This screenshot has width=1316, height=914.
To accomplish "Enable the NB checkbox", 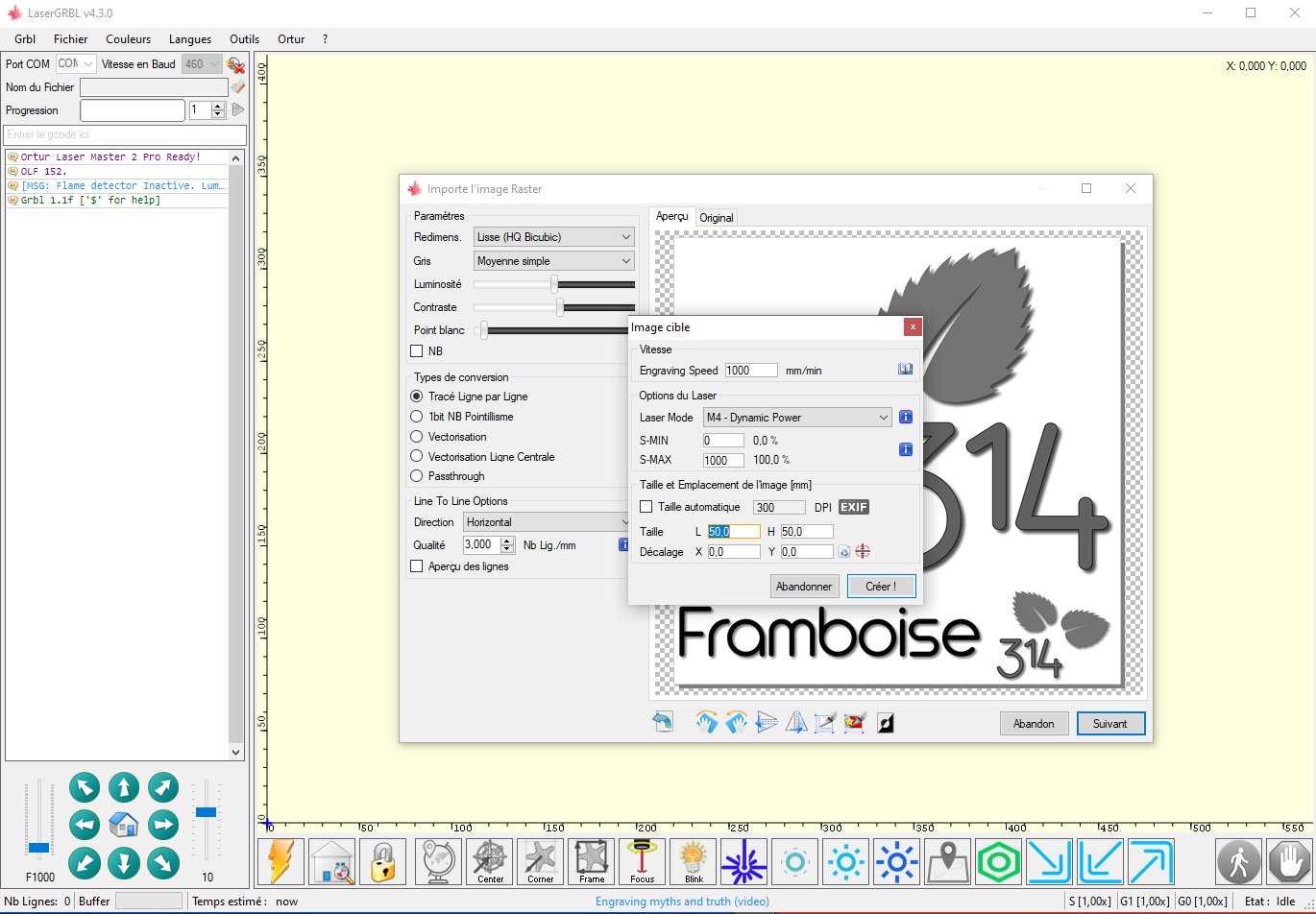I will (417, 351).
